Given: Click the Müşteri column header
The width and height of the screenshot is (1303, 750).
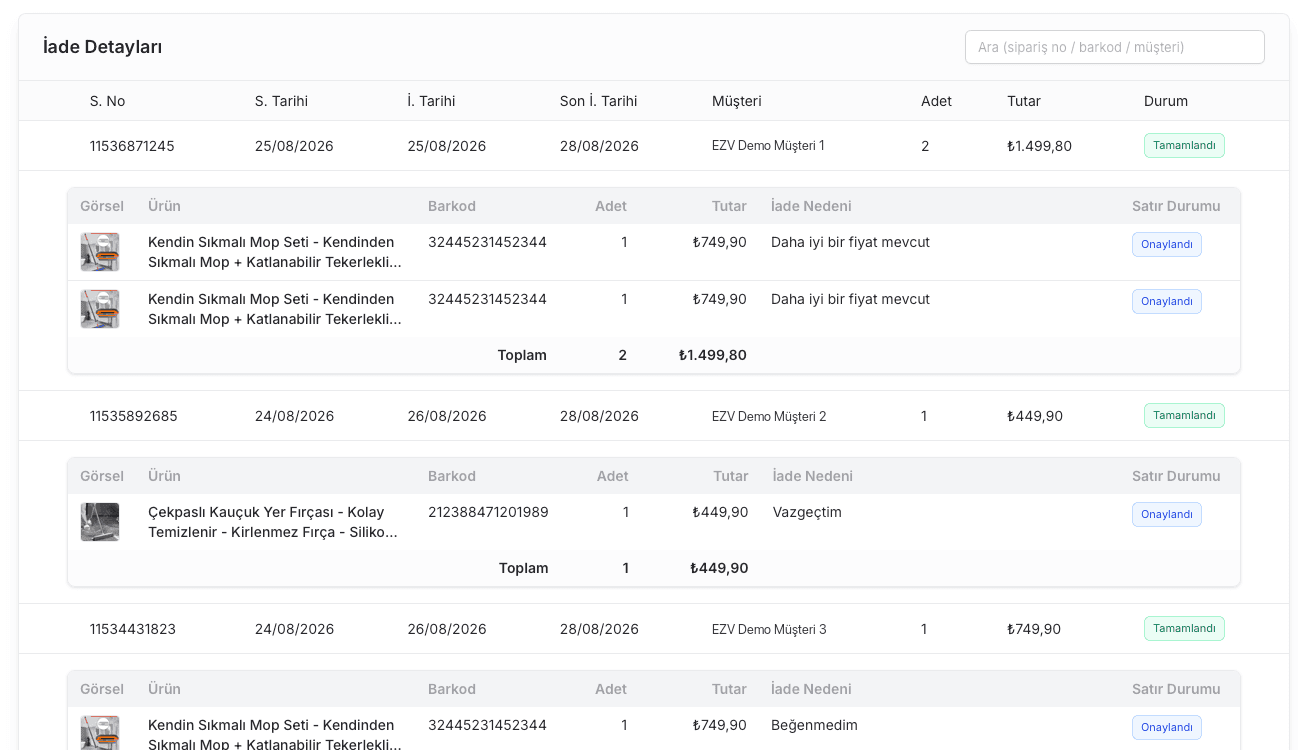Looking at the screenshot, I should [x=737, y=101].
